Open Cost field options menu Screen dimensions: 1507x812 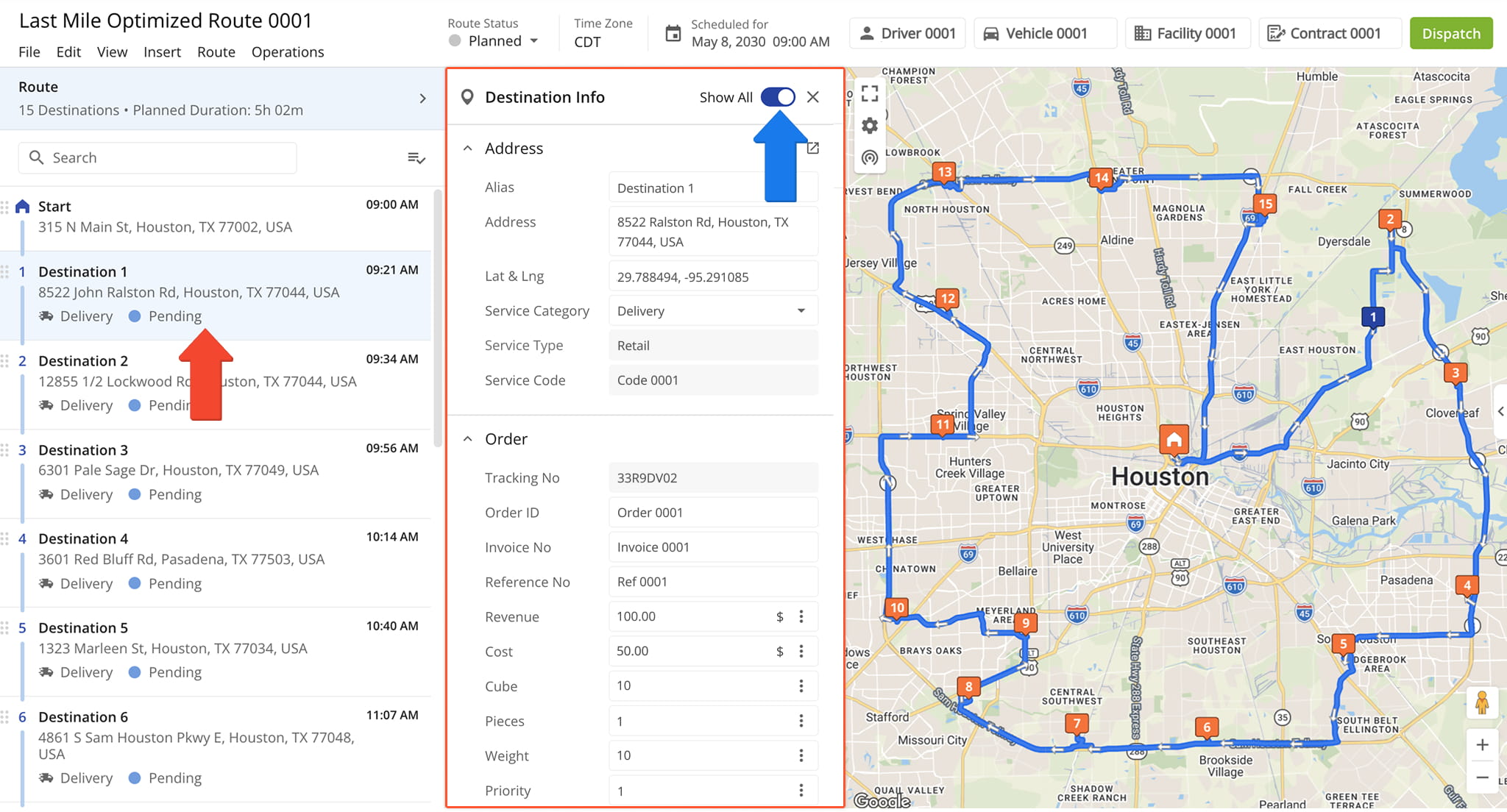point(801,651)
